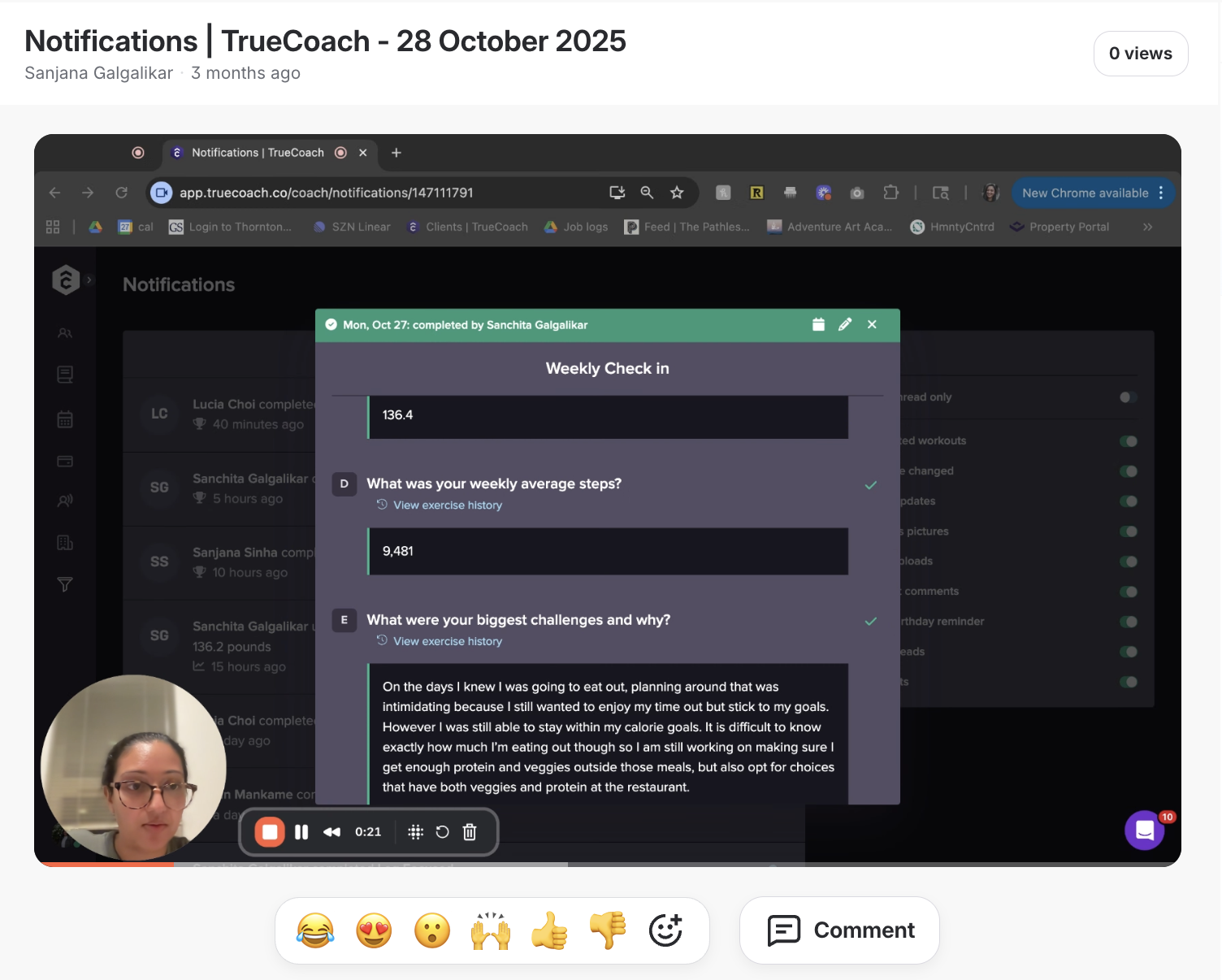This screenshot has height=980, width=1222.
Task: View exercise history for weekly average steps
Action: (x=448, y=505)
